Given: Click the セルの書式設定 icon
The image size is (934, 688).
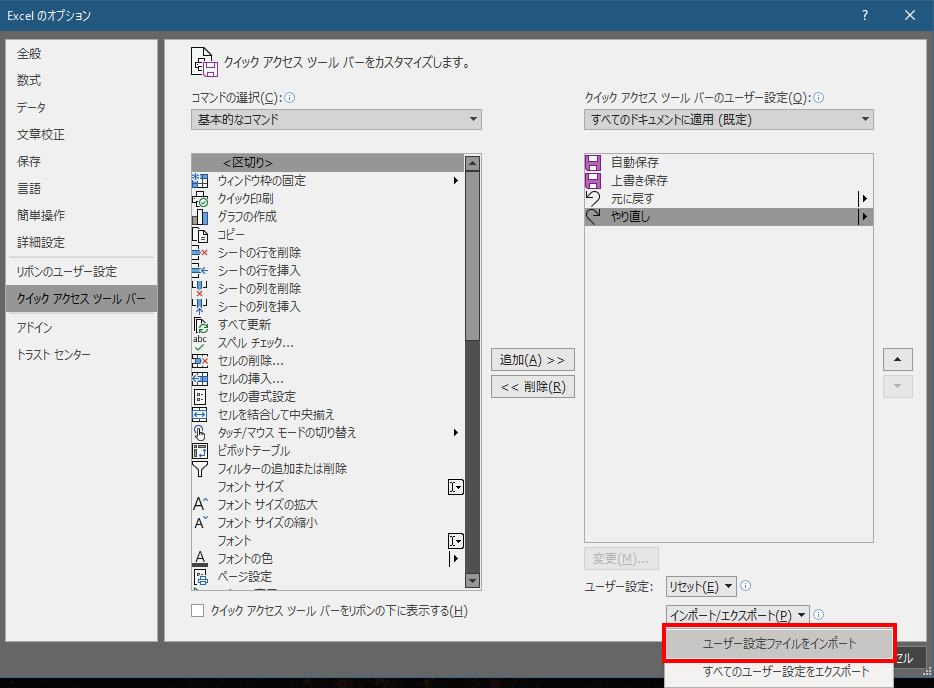Looking at the screenshot, I should 200,396.
